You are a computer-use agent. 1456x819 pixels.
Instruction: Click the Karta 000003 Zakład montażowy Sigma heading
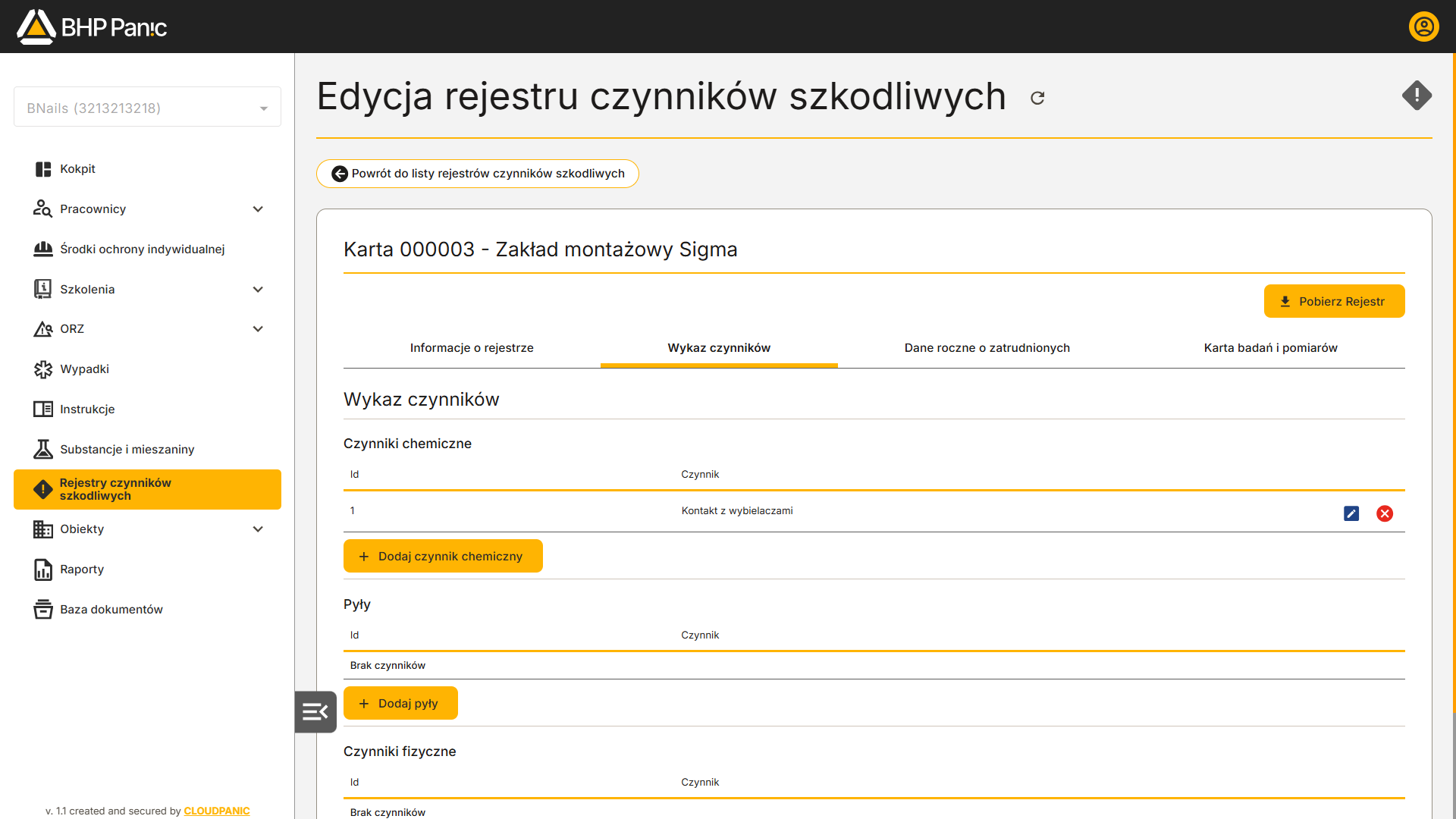tap(540, 249)
